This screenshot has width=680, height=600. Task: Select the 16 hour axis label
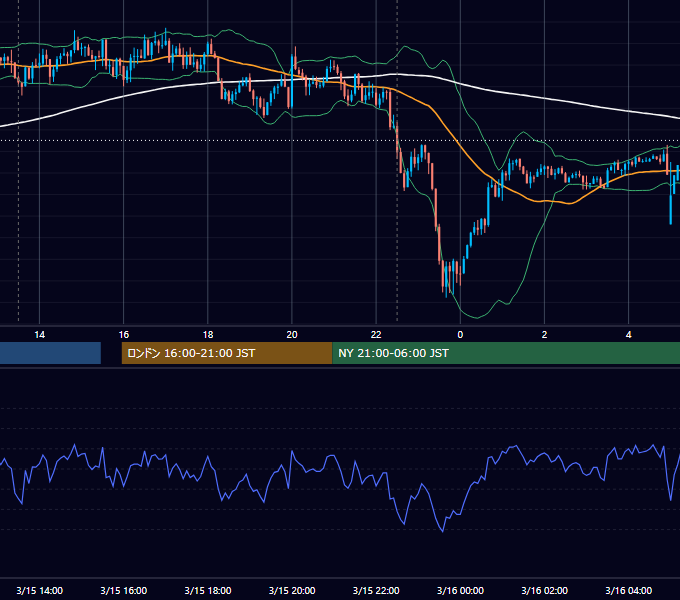point(124,335)
